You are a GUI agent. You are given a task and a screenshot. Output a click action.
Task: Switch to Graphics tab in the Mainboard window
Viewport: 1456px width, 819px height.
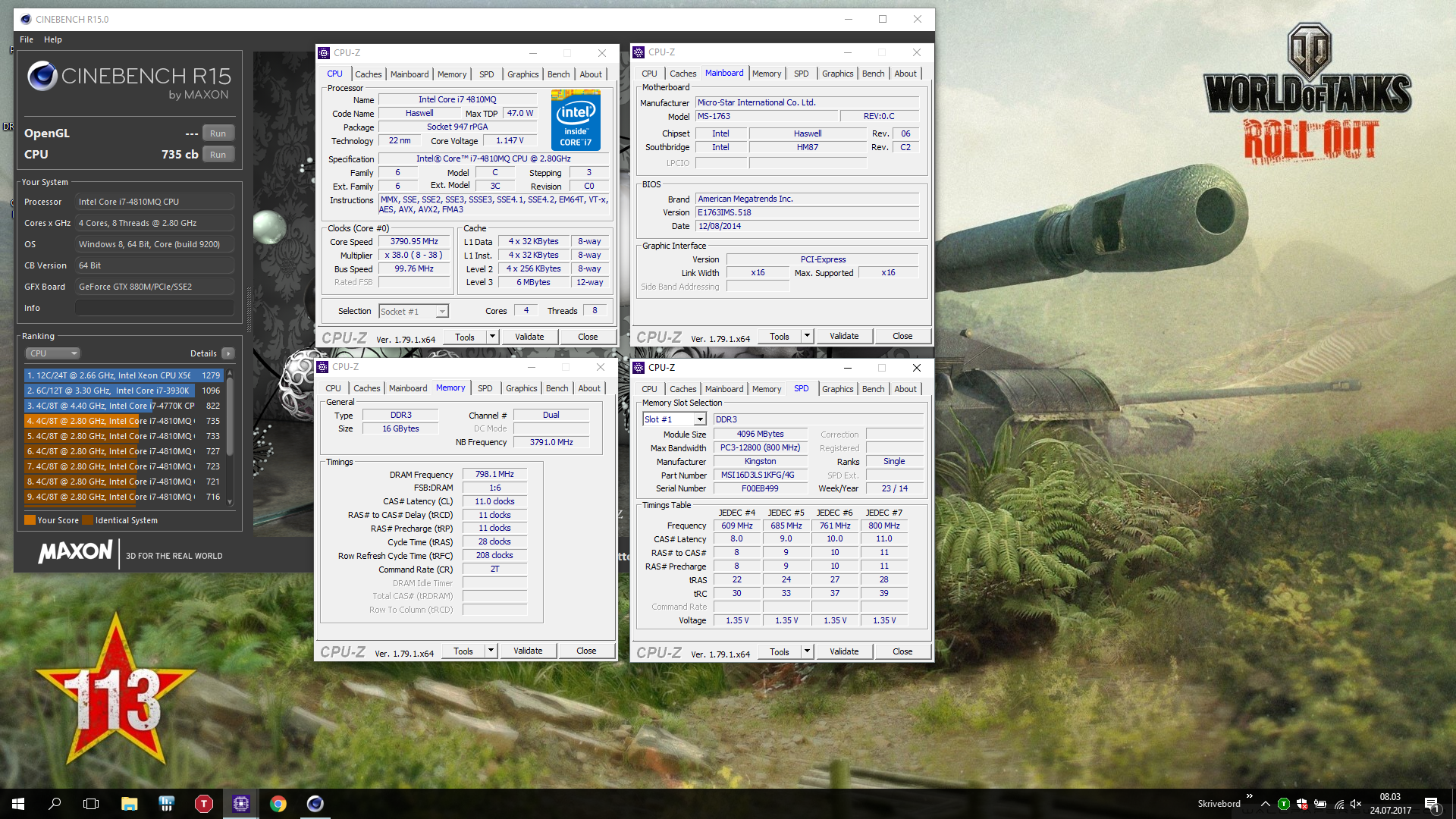(x=838, y=74)
